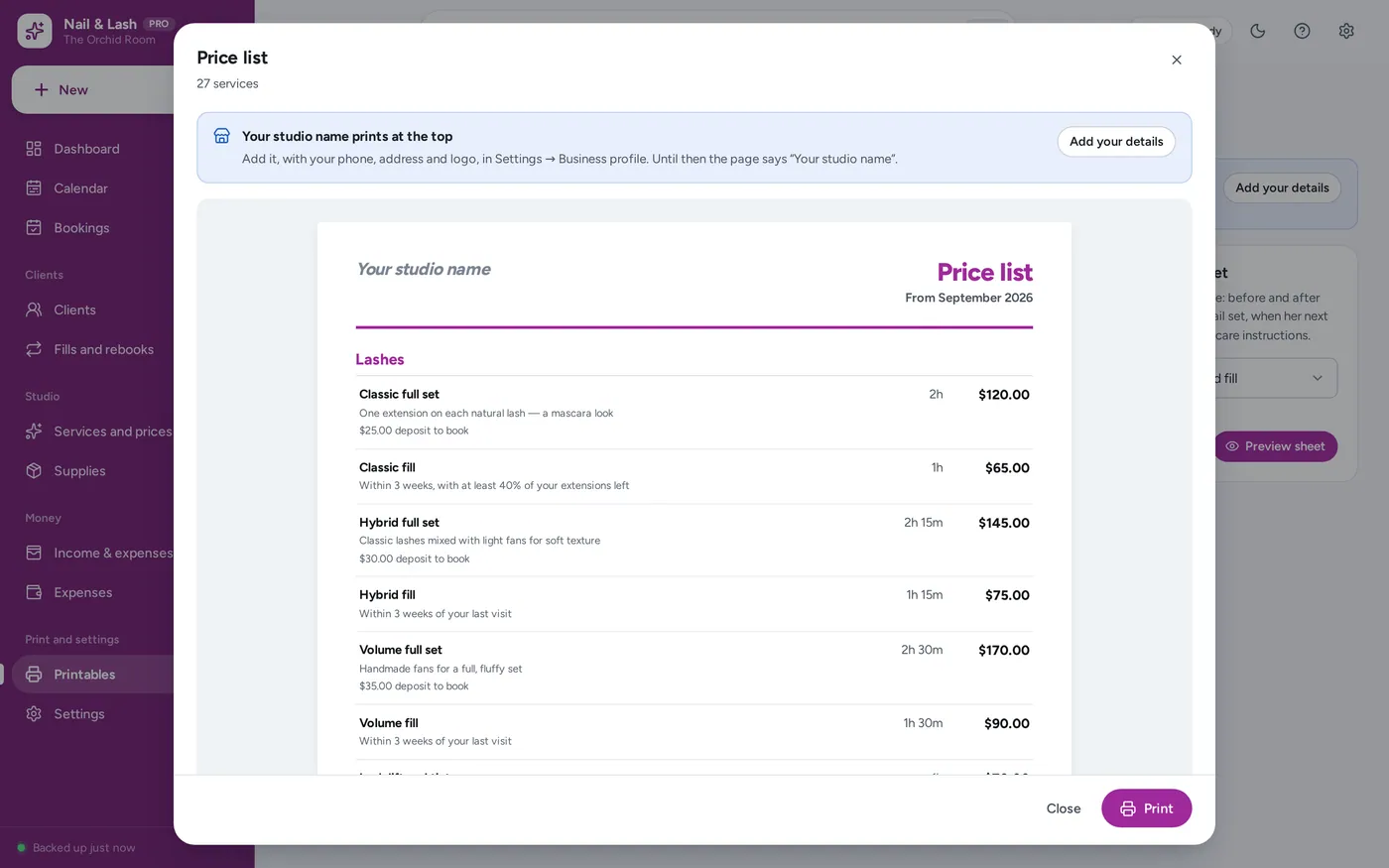Open the fill dropdown behind the dialog
1389x868 pixels.
click(x=1275, y=378)
